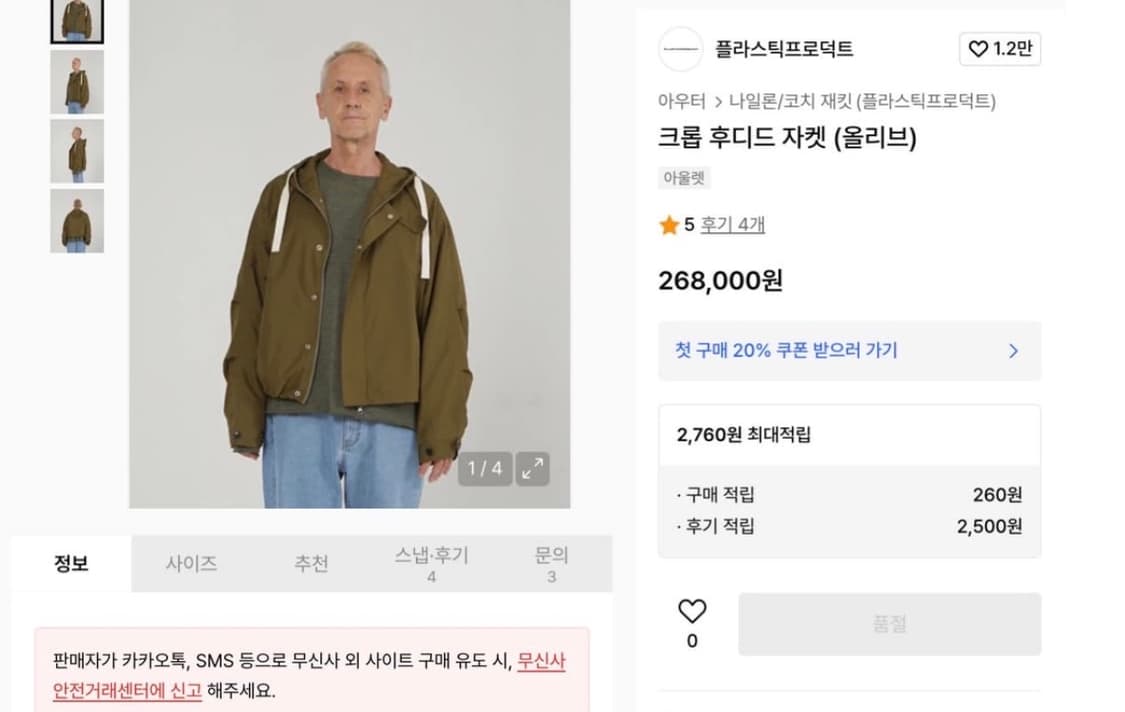Click the 플라스틱프로덕트 brand logo
Image resolution: width=1125 pixels, height=712 pixels.
pos(681,48)
